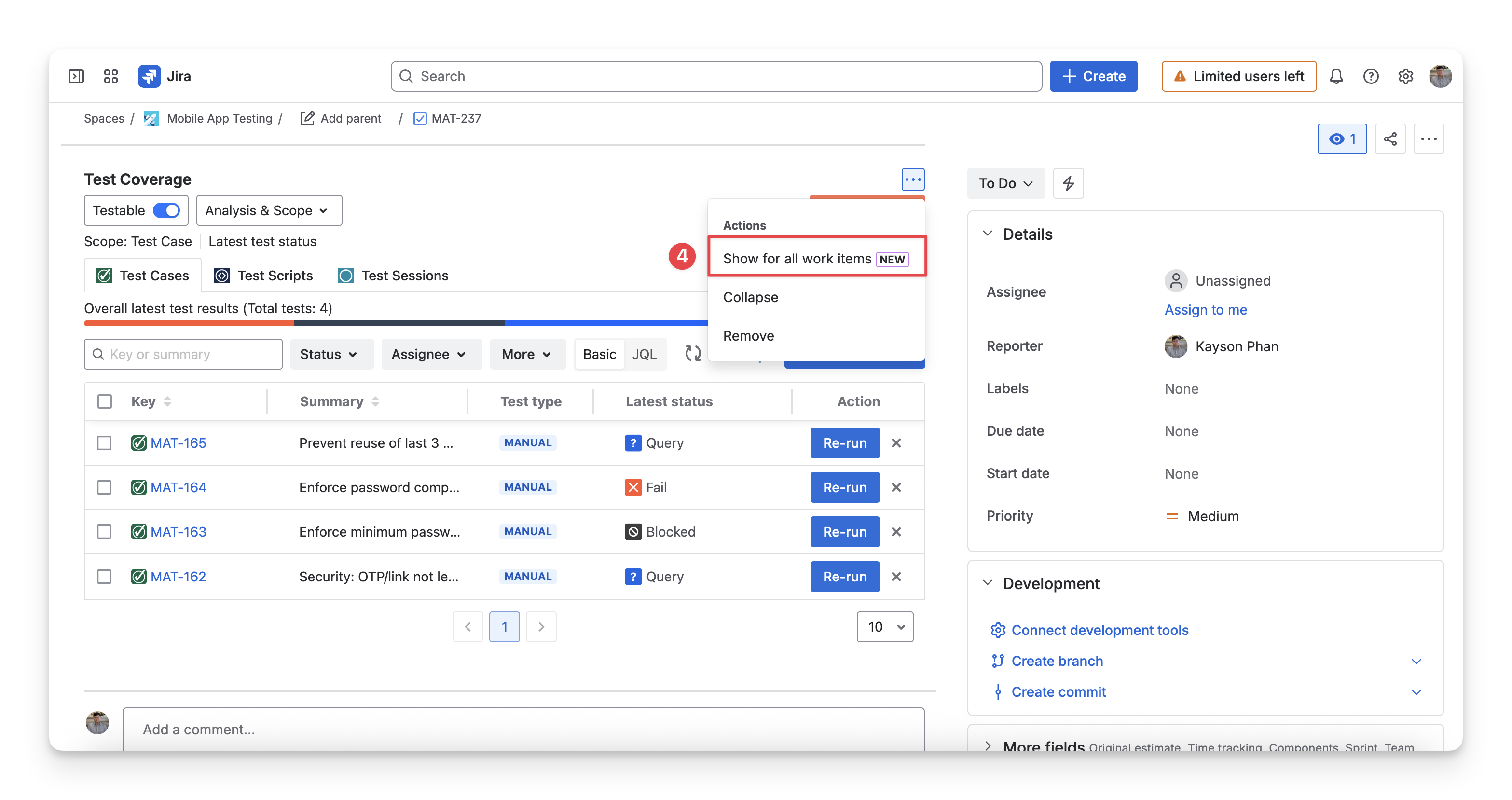This screenshot has height=800, width=1512.
Task: Refresh the test coverage list
Action: click(x=693, y=353)
